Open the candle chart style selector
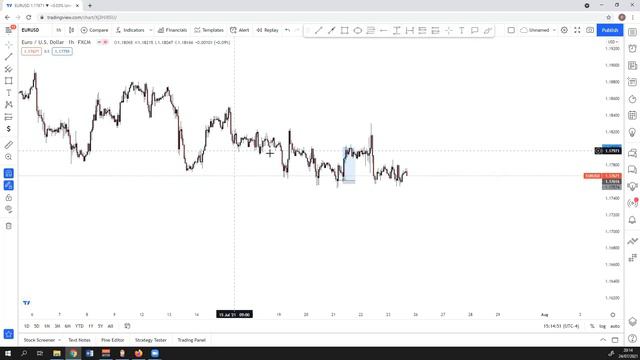Viewport: 640px width, 360px height. click(x=71, y=30)
